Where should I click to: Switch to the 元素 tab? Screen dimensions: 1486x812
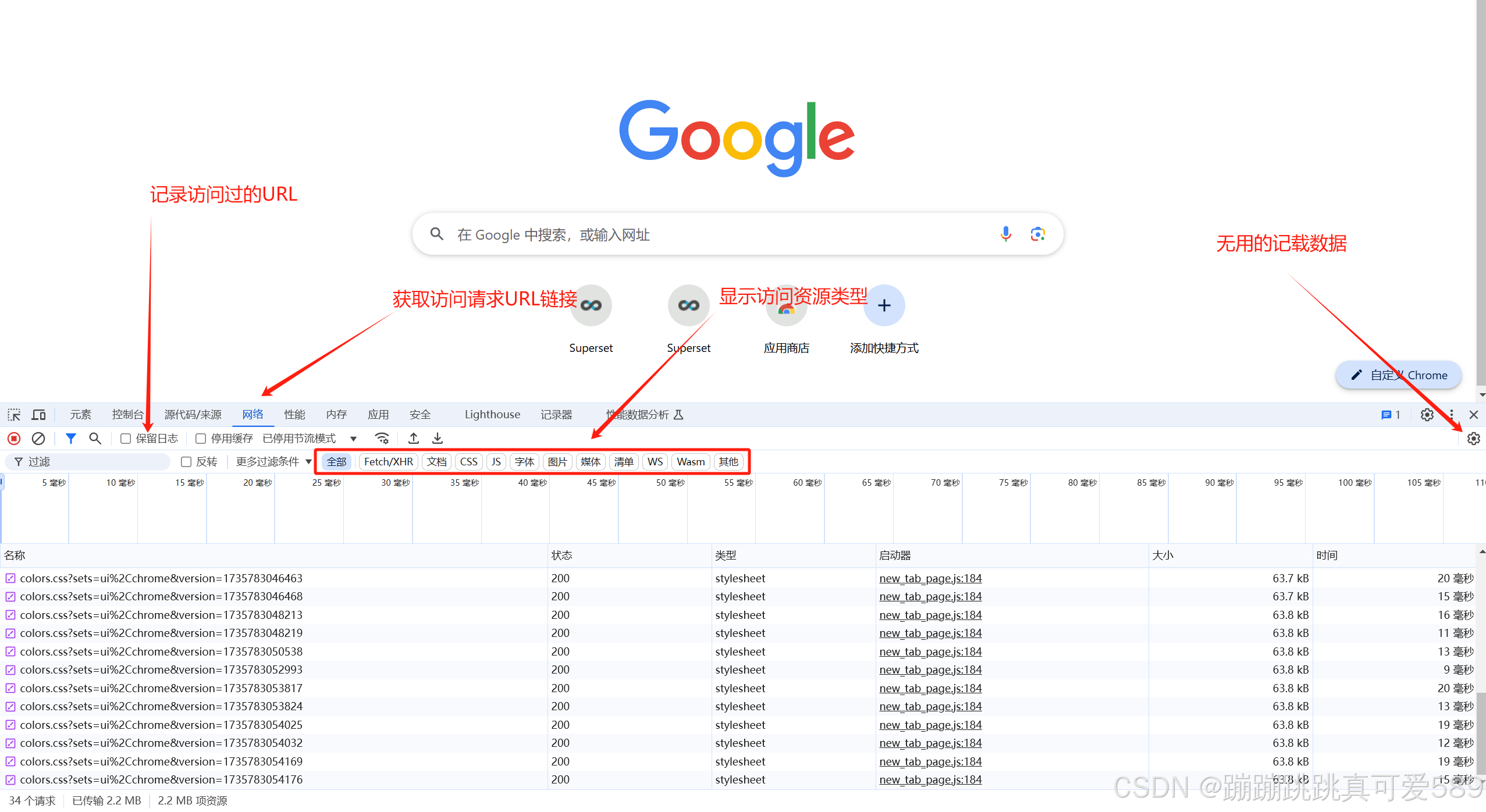[80, 415]
